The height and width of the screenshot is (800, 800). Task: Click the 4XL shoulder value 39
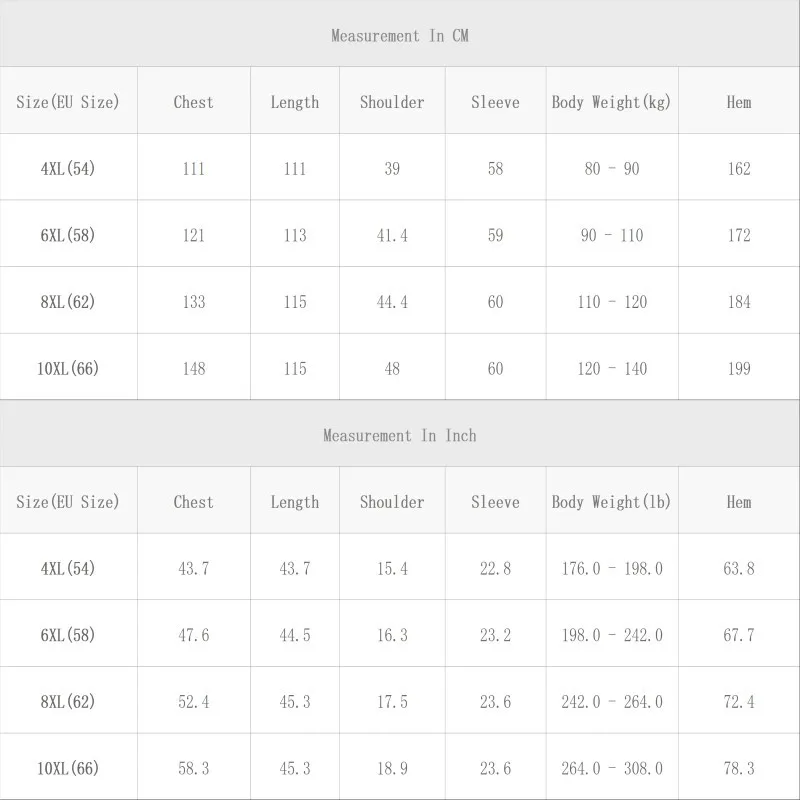pos(392,169)
